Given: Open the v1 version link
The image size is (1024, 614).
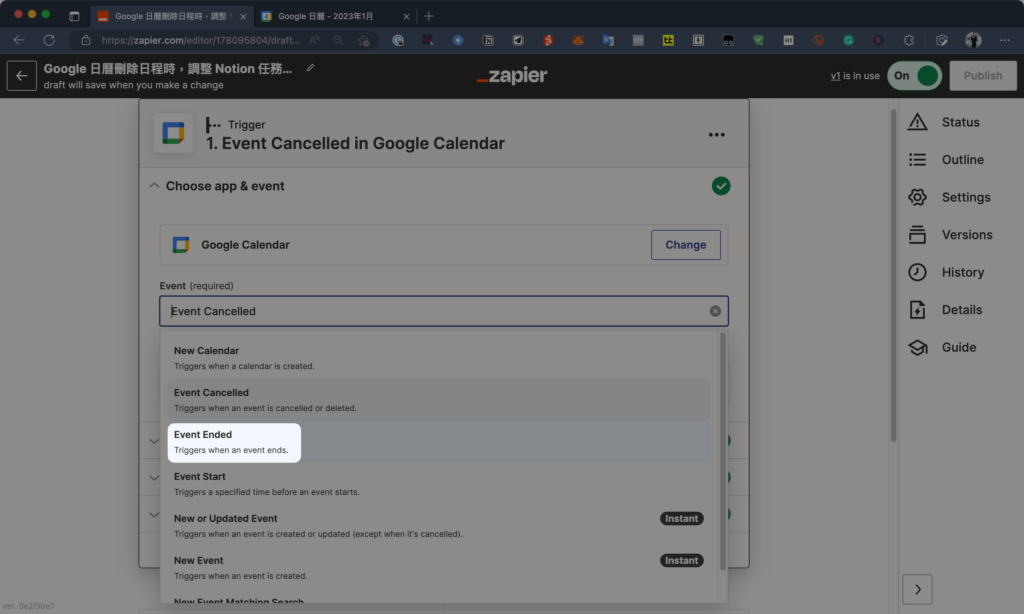Looking at the screenshot, I should coord(835,76).
